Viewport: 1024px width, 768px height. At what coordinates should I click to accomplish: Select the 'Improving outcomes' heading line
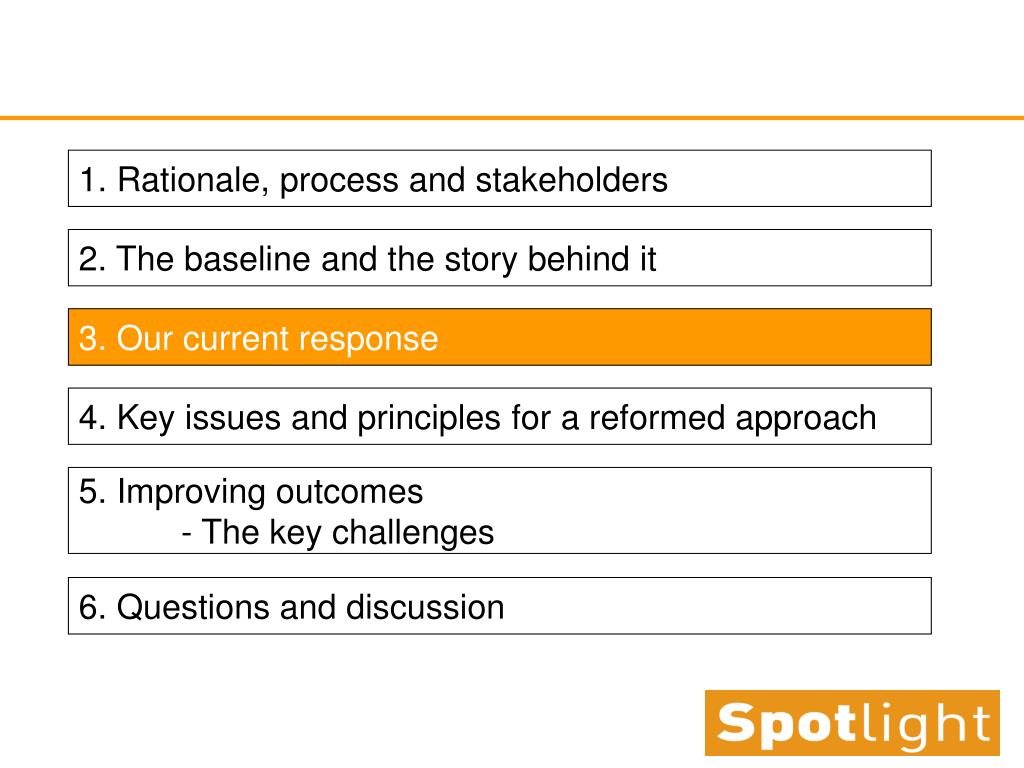point(251,492)
